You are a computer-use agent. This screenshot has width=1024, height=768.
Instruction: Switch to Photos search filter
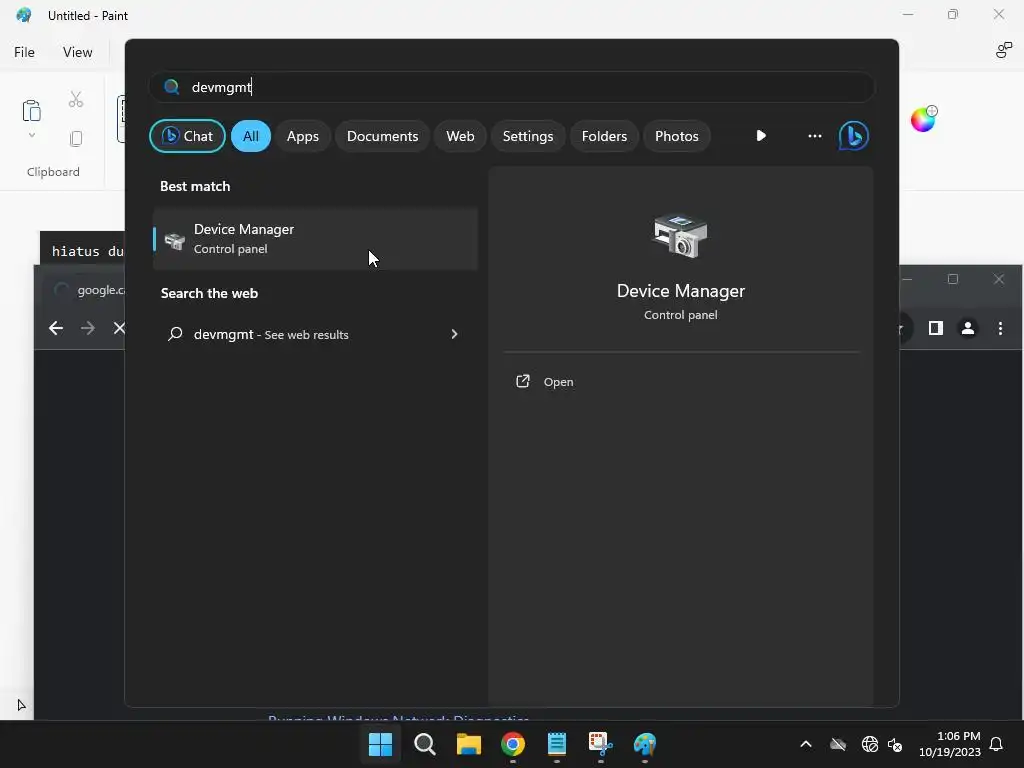677,136
